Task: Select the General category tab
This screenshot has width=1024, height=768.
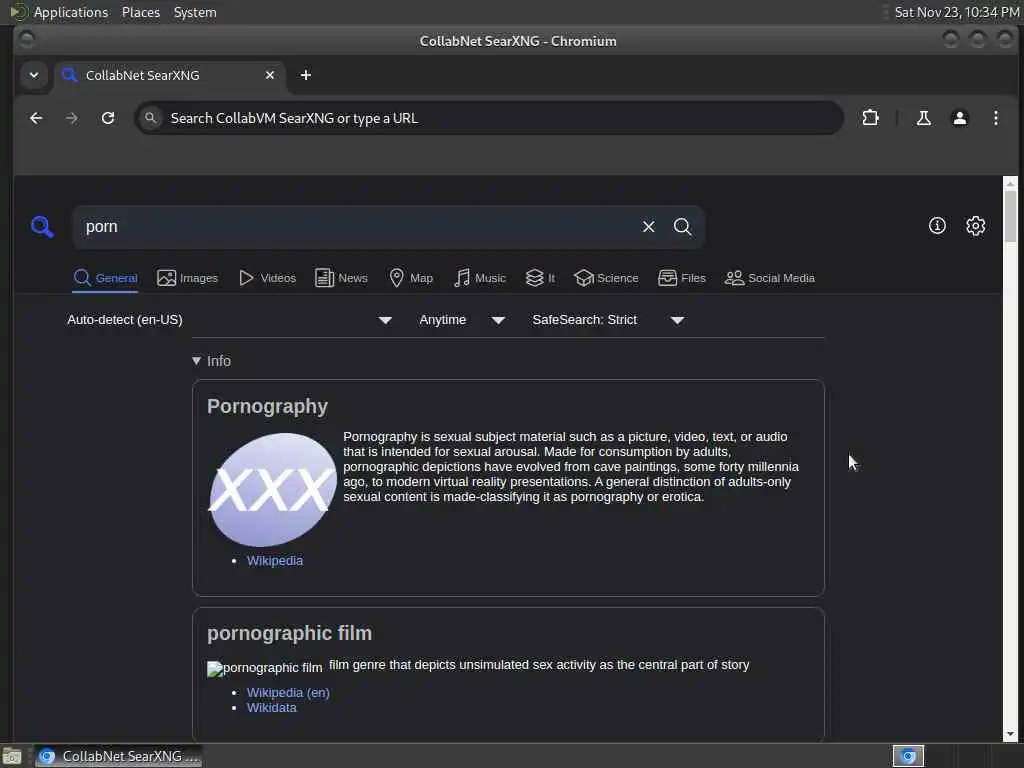Action: click(x=105, y=278)
